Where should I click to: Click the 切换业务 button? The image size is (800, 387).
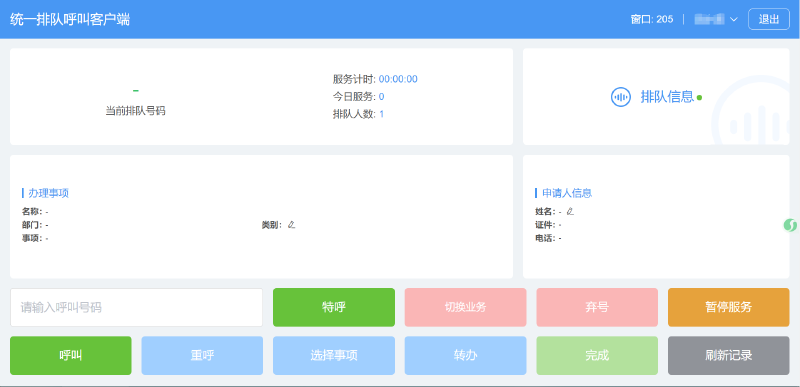465,307
